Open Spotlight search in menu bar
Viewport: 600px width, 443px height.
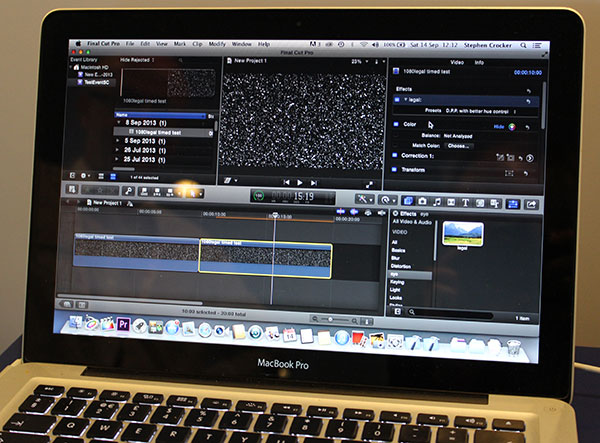[523, 46]
